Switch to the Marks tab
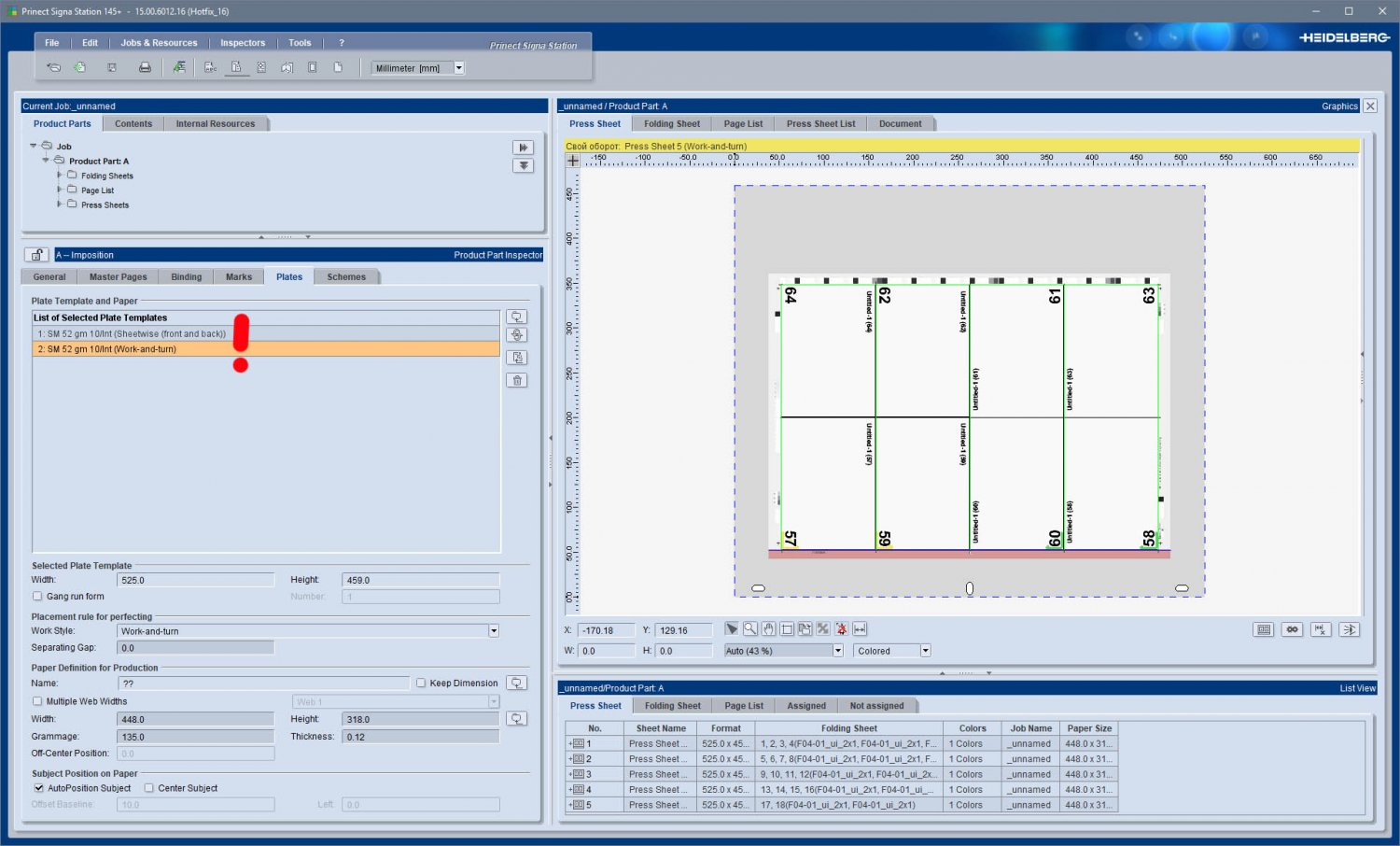1400x846 pixels. pyautogui.click(x=239, y=277)
